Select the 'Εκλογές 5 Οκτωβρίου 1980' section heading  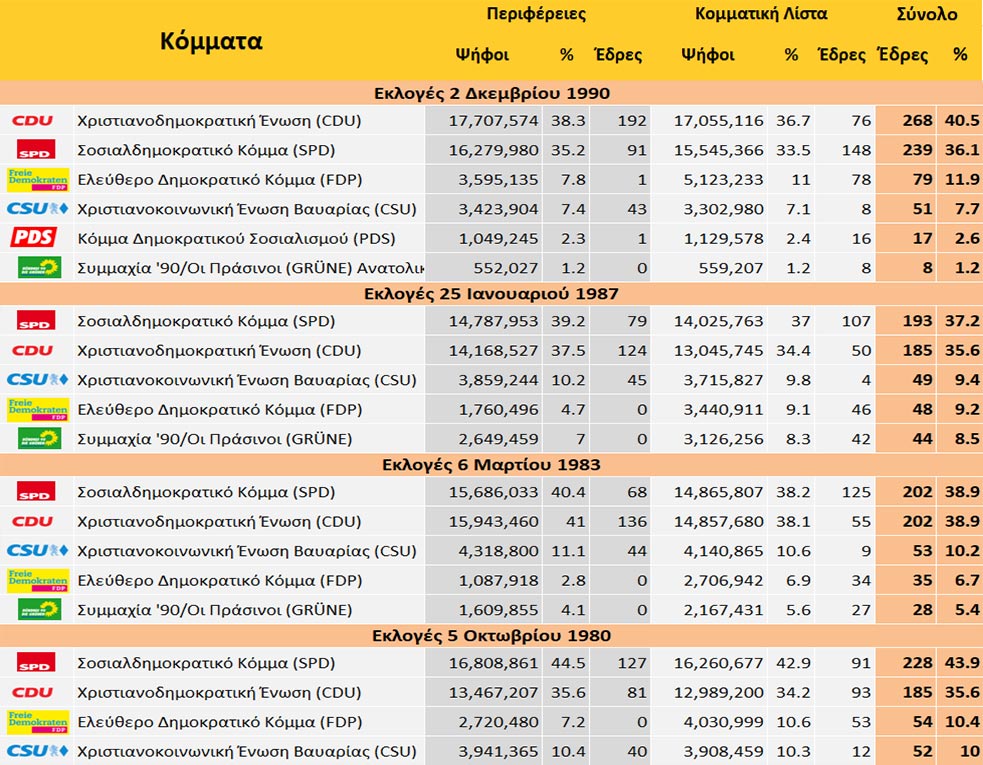tap(492, 636)
